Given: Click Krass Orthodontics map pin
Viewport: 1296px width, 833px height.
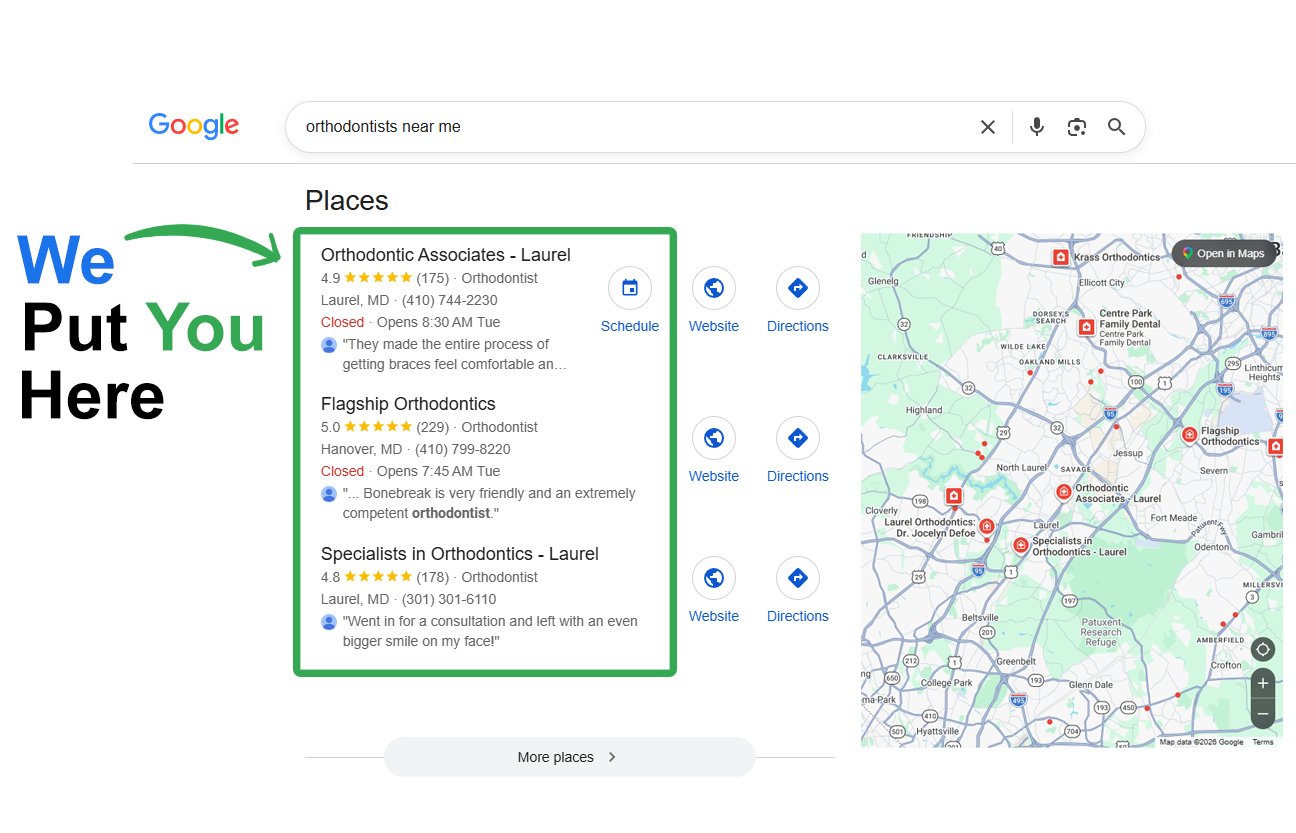Looking at the screenshot, I should pos(1060,258).
